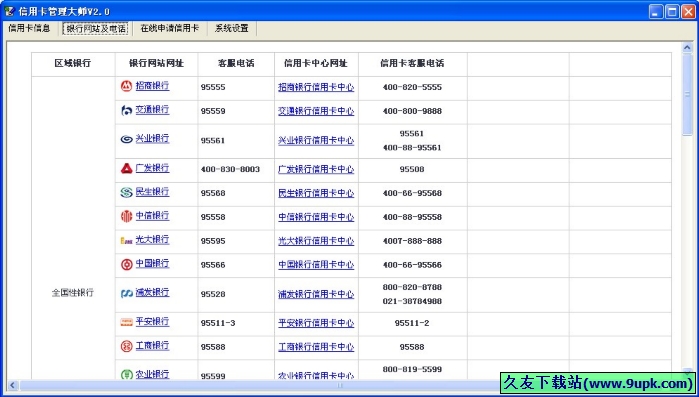Click the Bank of China (中国银行) logo icon
Screen dimensions: 699x397
click(x=127, y=265)
